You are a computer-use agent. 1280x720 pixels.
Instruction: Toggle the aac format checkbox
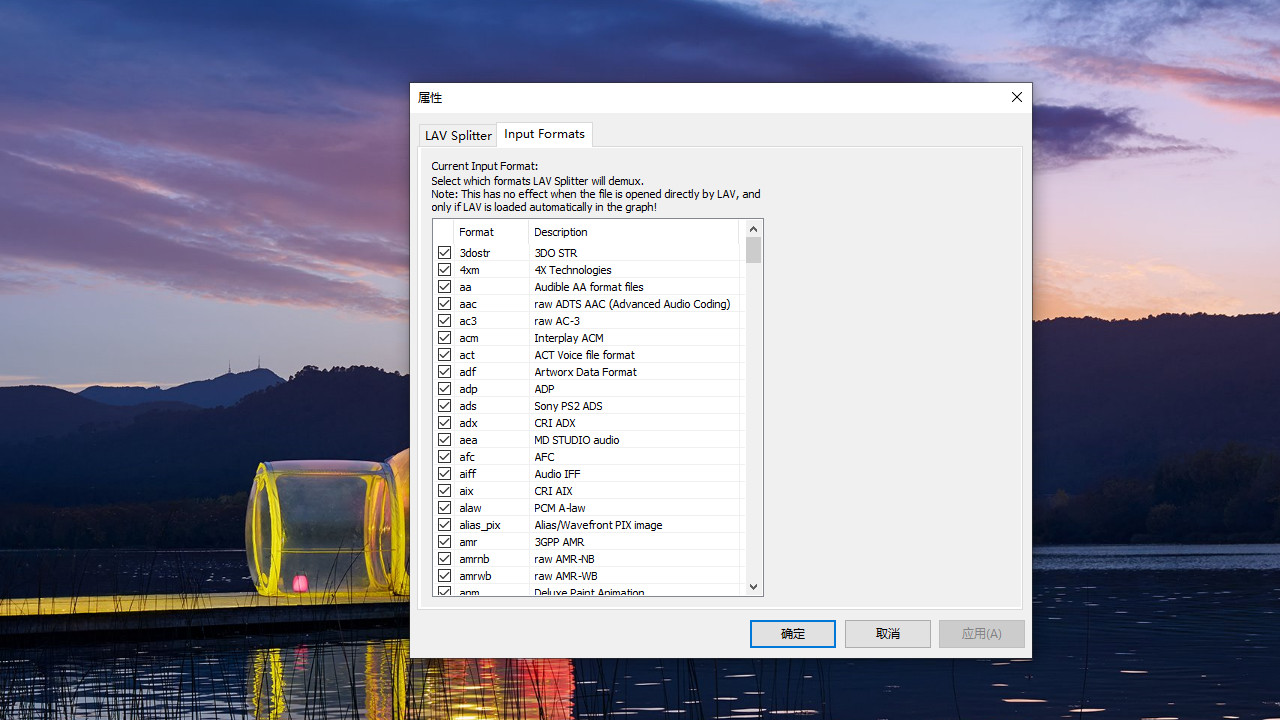pyautogui.click(x=444, y=304)
